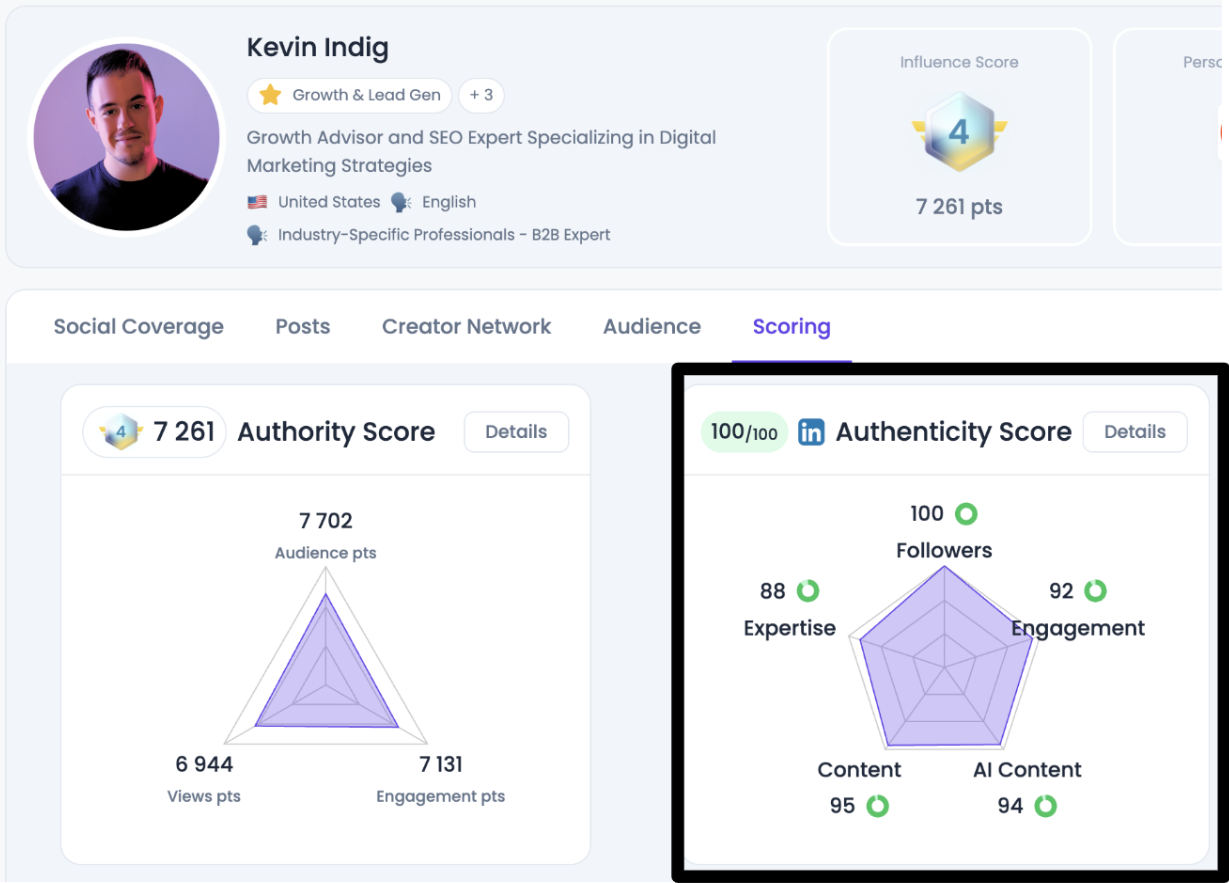Image resolution: width=1229 pixels, height=883 pixels.
Task: Click the Engagement 92 progress ring
Action: tap(1095, 591)
